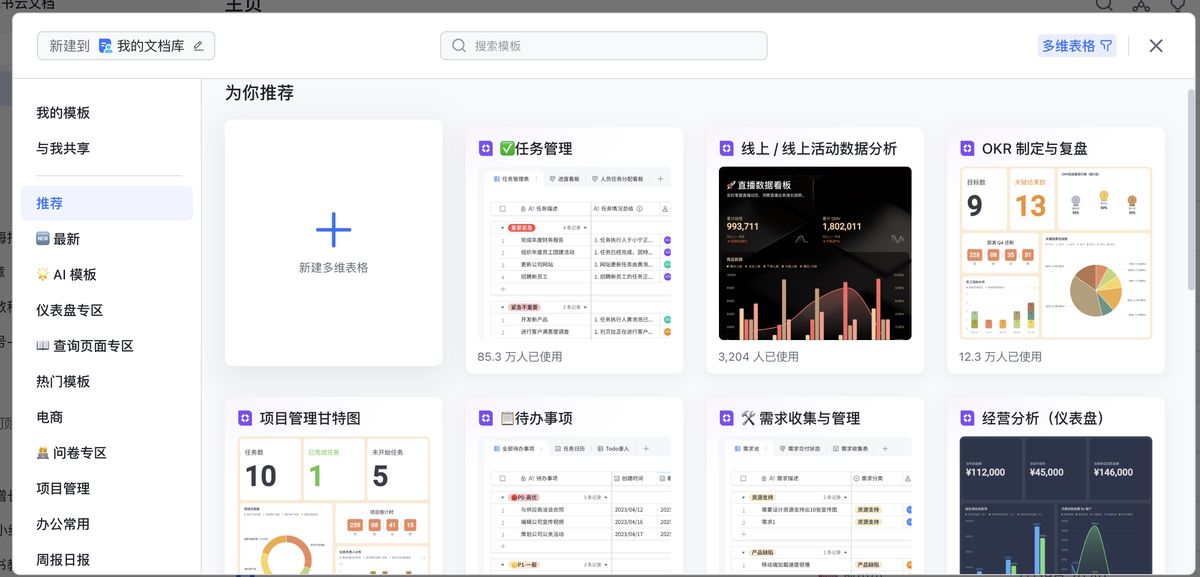Image resolution: width=1200 pixels, height=577 pixels.
Task: Click the large plus icon to create Bitable
Action: [x=333, y=230]
